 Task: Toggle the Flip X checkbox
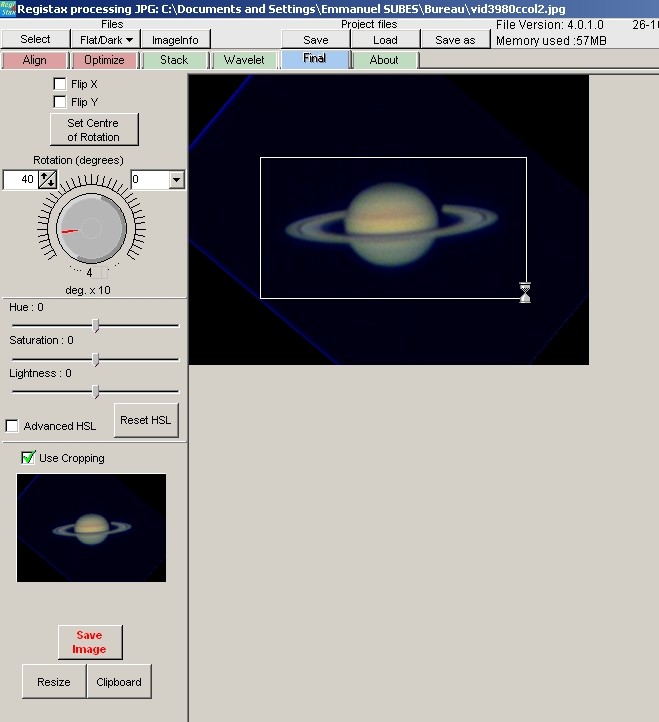[60, 84]
